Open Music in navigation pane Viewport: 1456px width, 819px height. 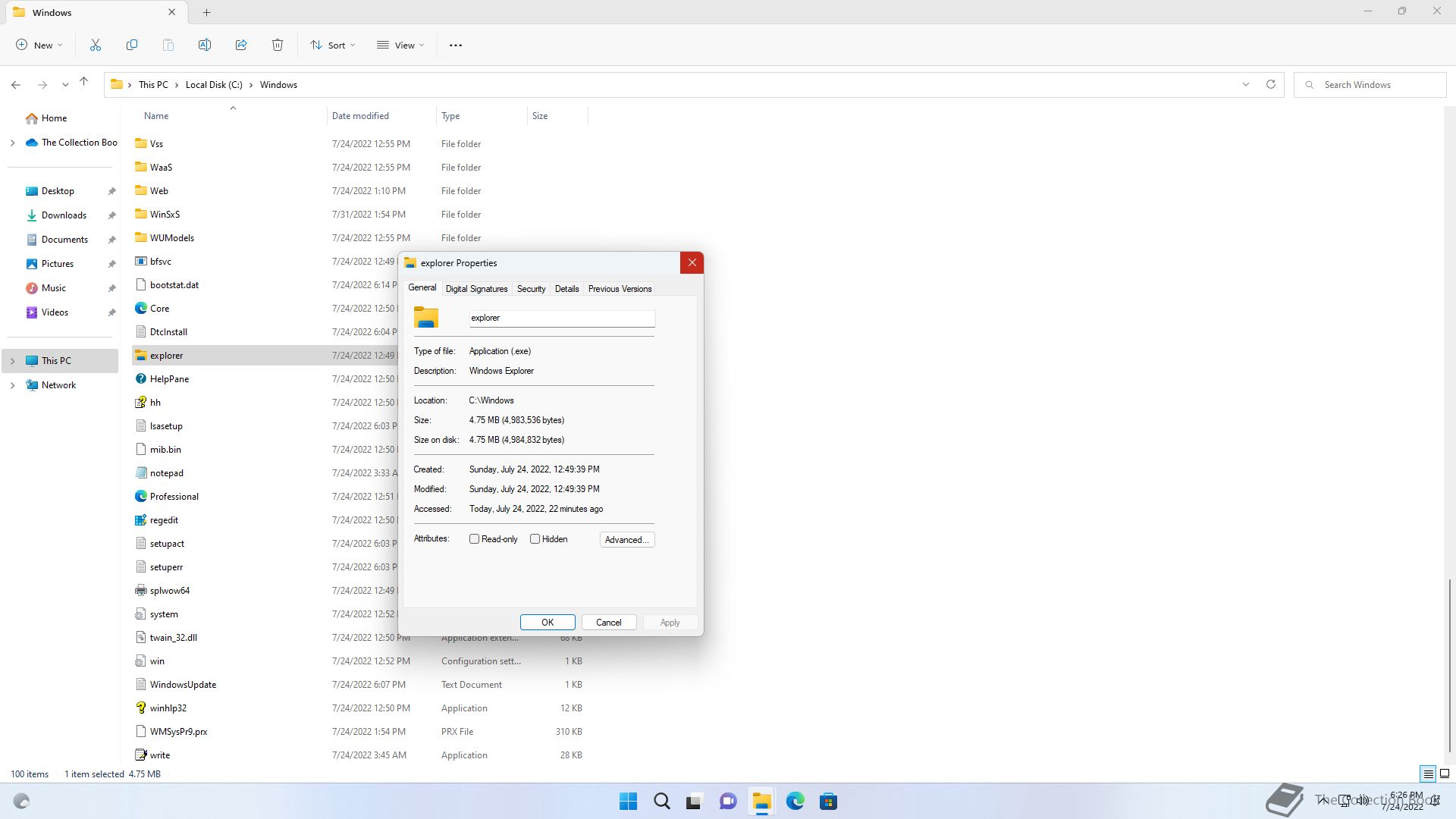53,288
